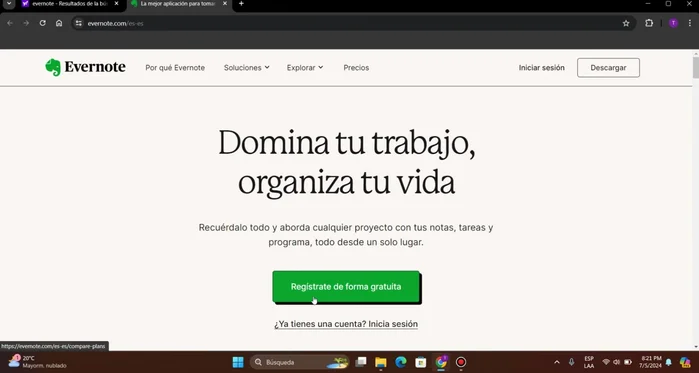Click the Descargar button
Image resolution: width=699 pixels, height=373 pixels.
(608, 68)
